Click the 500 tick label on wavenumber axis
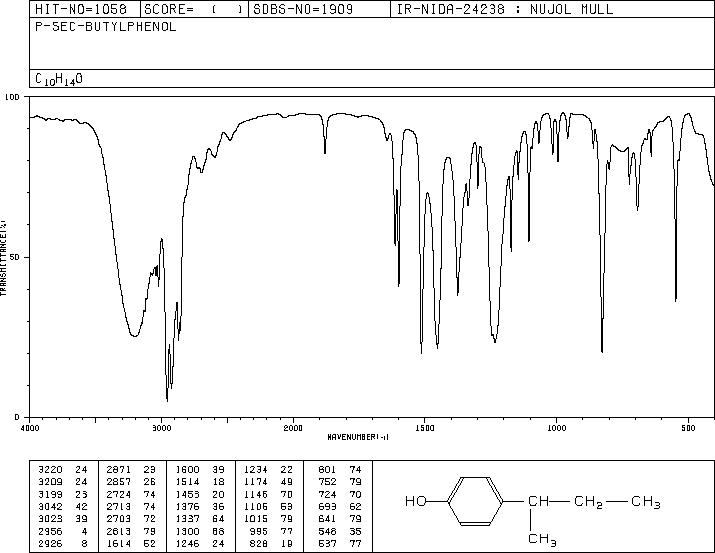 [x=688, y=428]
